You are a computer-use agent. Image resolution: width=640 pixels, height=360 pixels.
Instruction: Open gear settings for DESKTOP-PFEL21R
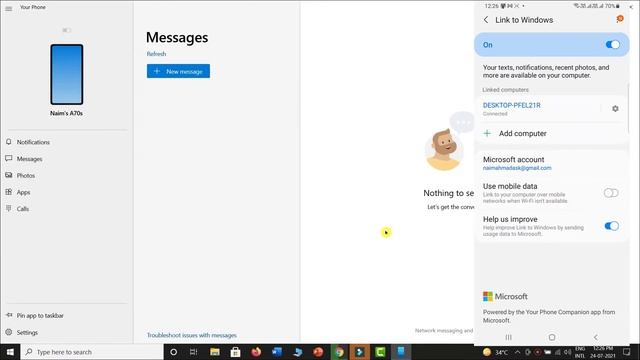pyautogui.click(x=615, y=109)
